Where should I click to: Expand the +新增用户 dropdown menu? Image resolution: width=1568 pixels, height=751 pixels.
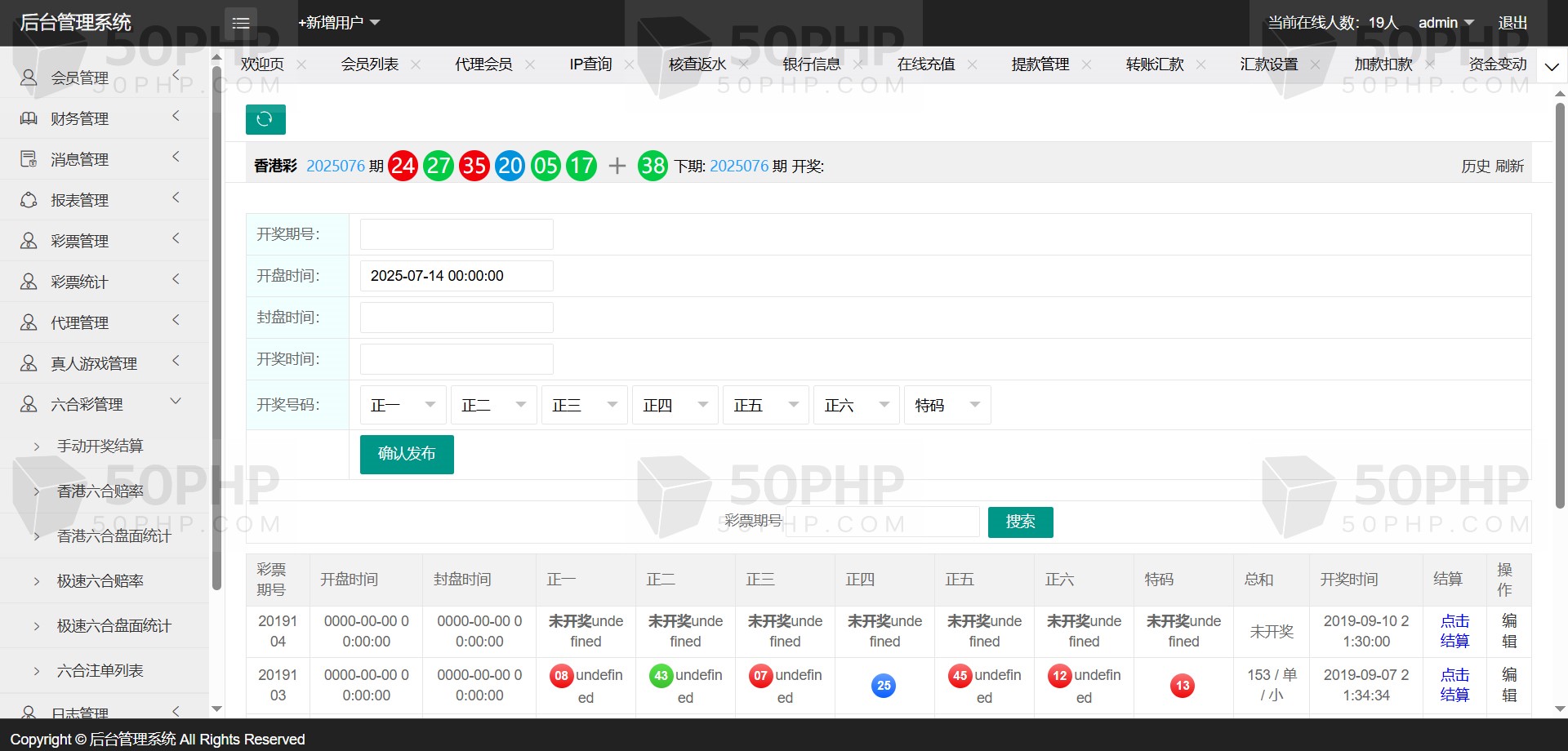click(339, 23)
